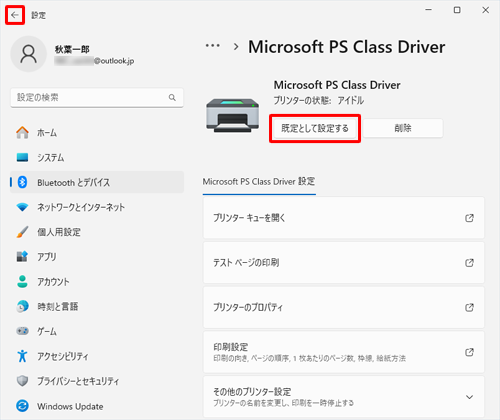Click the user profile avatar
Viewport: 500px width, 420px height.
point(29,54)
